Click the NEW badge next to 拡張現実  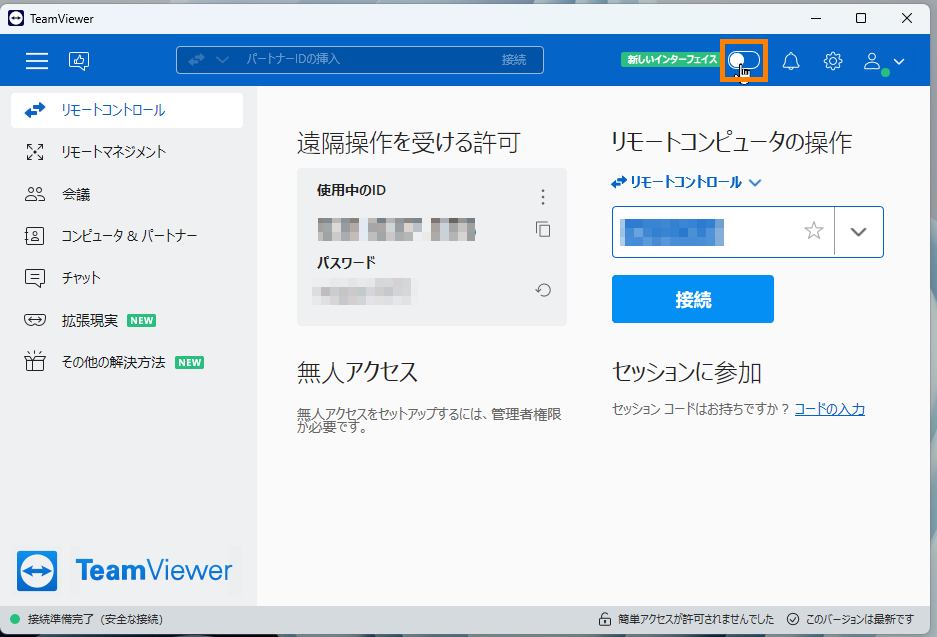click(x=142, y=320)
